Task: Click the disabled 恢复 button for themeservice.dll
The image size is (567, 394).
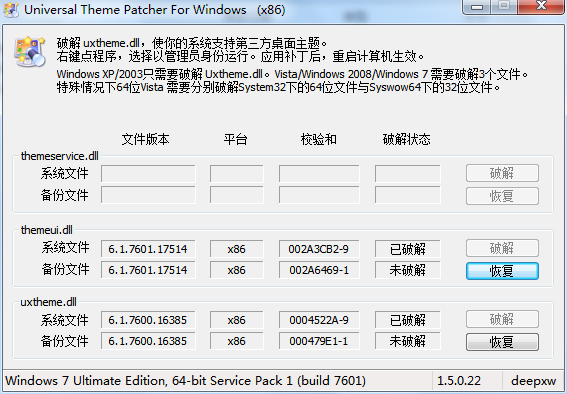Action: pos(502,196)
